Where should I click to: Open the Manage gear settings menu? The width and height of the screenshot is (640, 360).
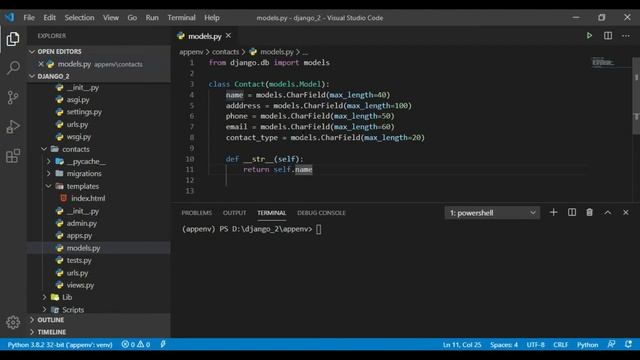point(13,322)
